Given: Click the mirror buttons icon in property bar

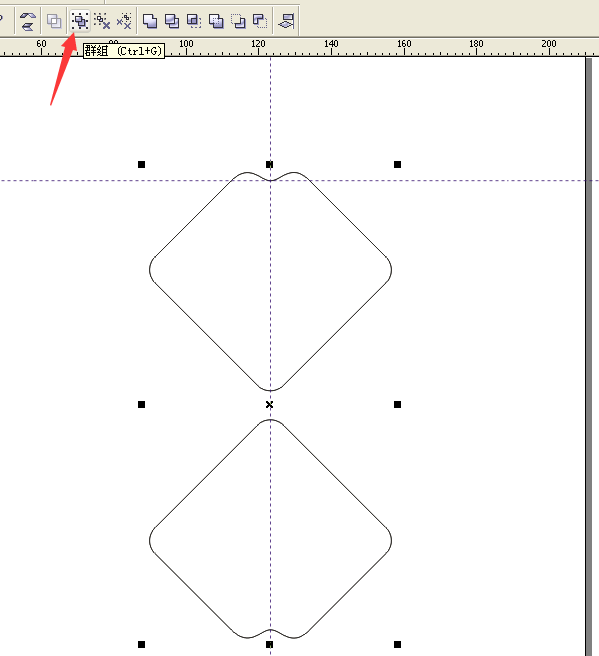Looking at the screenshot, I should pos(28,21).
